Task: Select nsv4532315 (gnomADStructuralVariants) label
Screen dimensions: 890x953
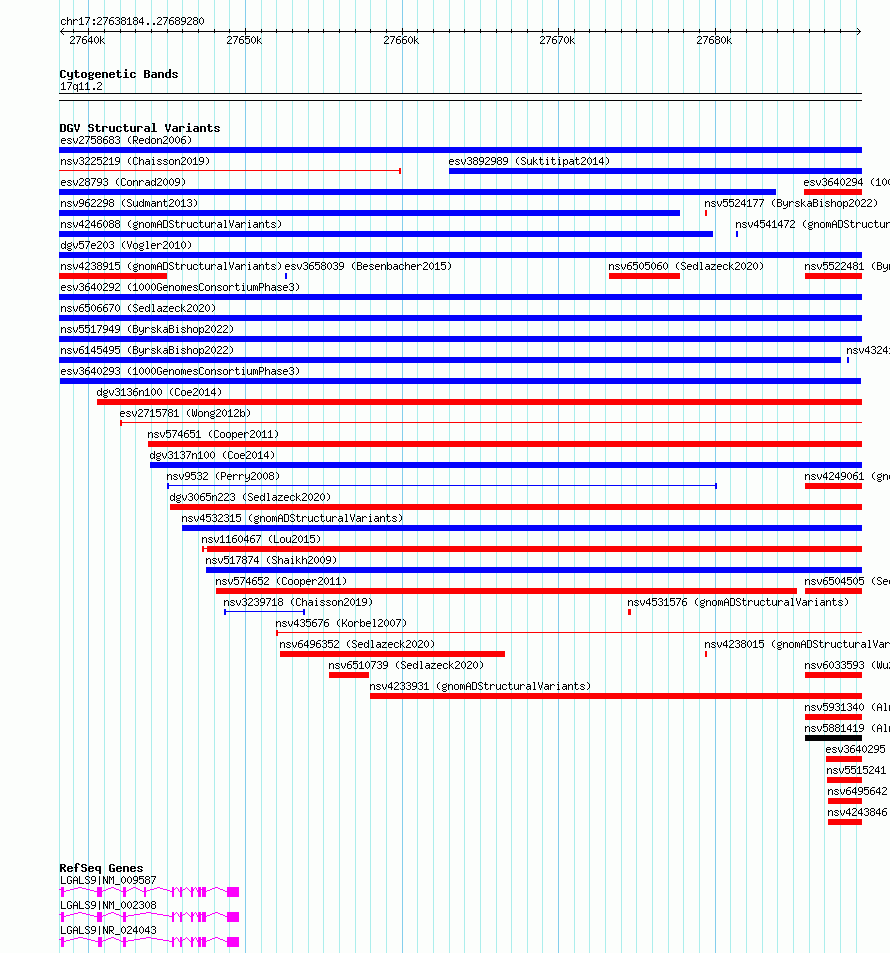Action: pos(292,518)
